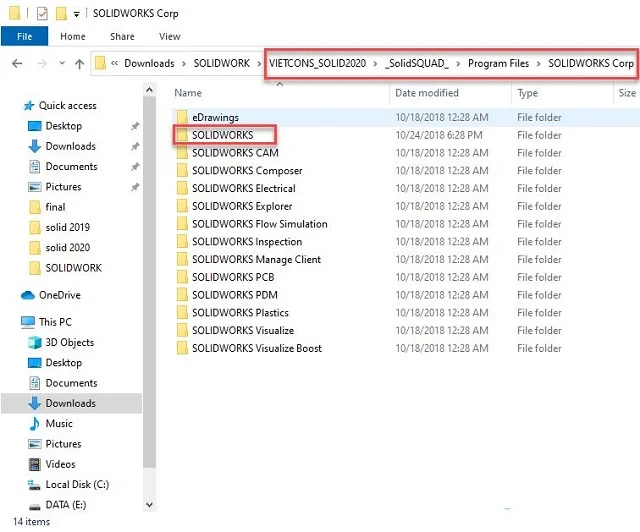Open the recent locations dropdown
This screenshot has width=640, height=532.
[x=62, y=63]
